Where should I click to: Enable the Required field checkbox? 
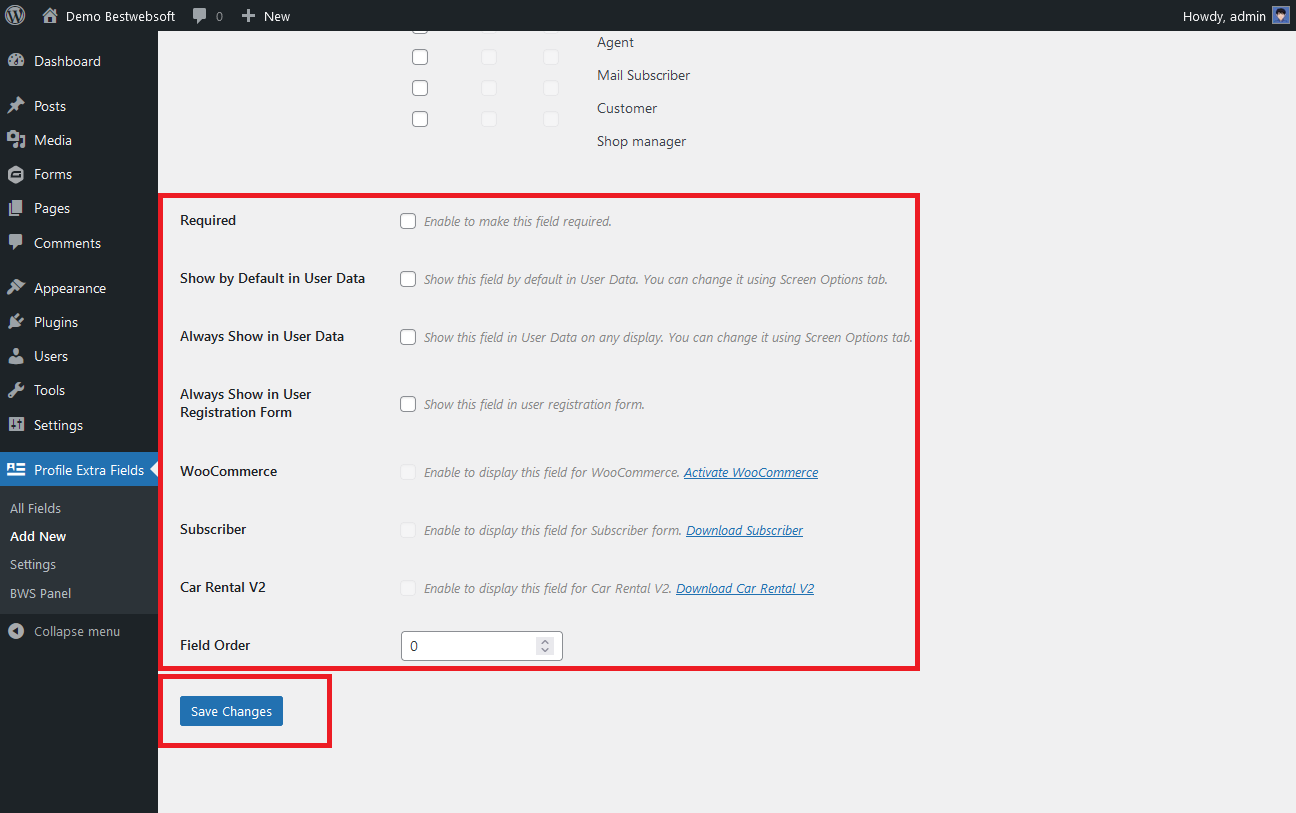coord(407,221)
